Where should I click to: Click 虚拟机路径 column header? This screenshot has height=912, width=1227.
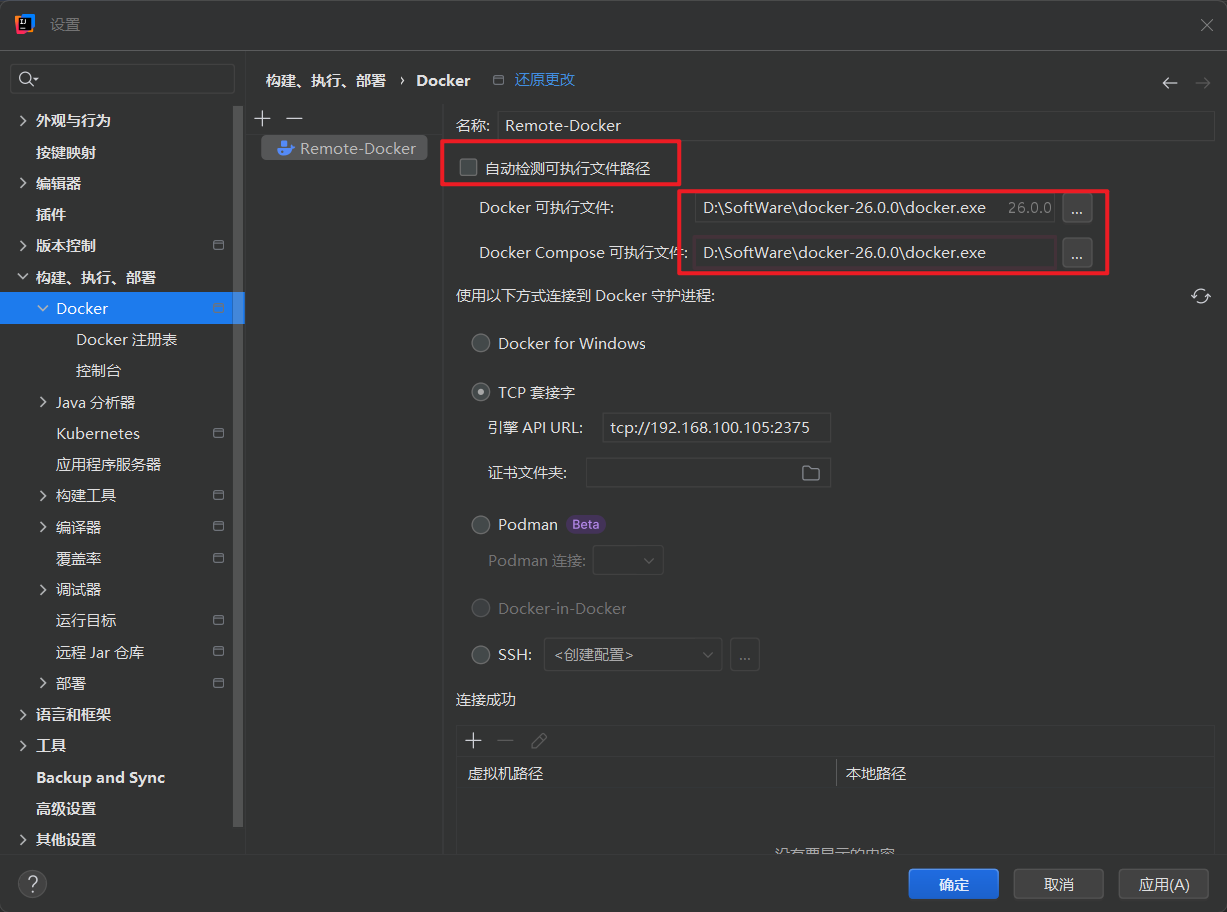coord(505,773)
